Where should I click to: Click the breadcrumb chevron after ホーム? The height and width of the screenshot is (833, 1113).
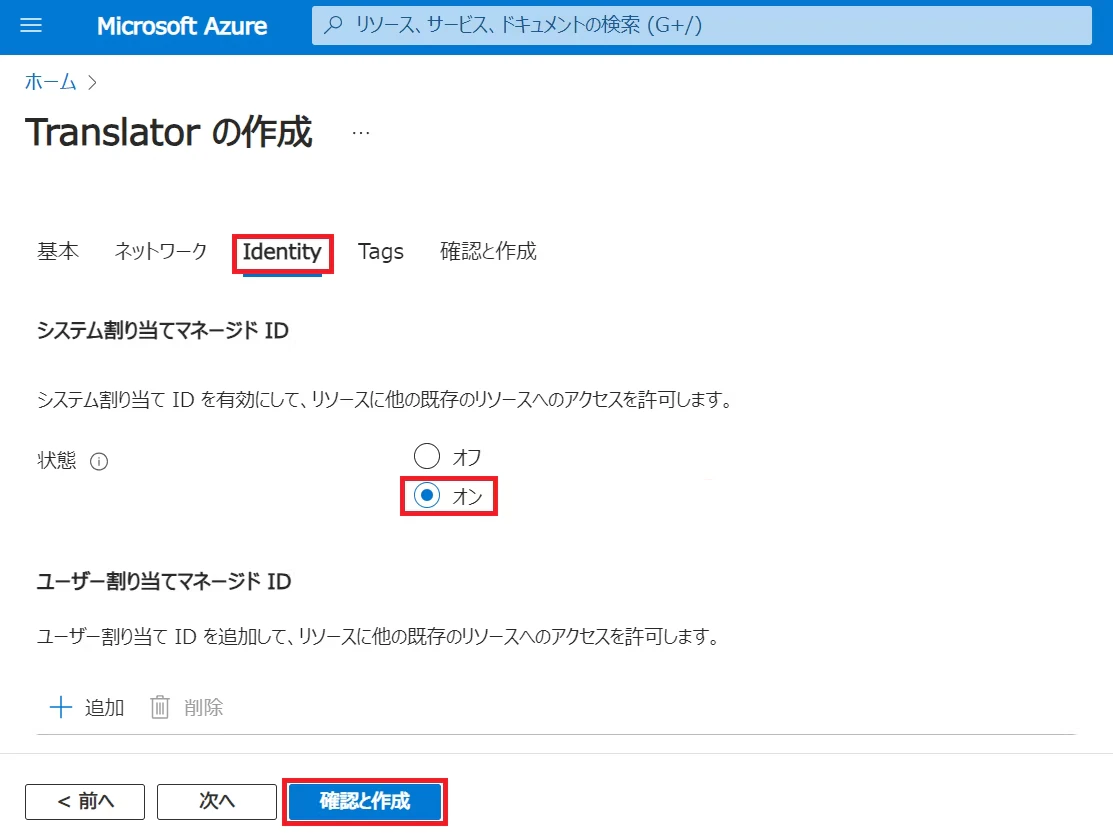[92, 83]
